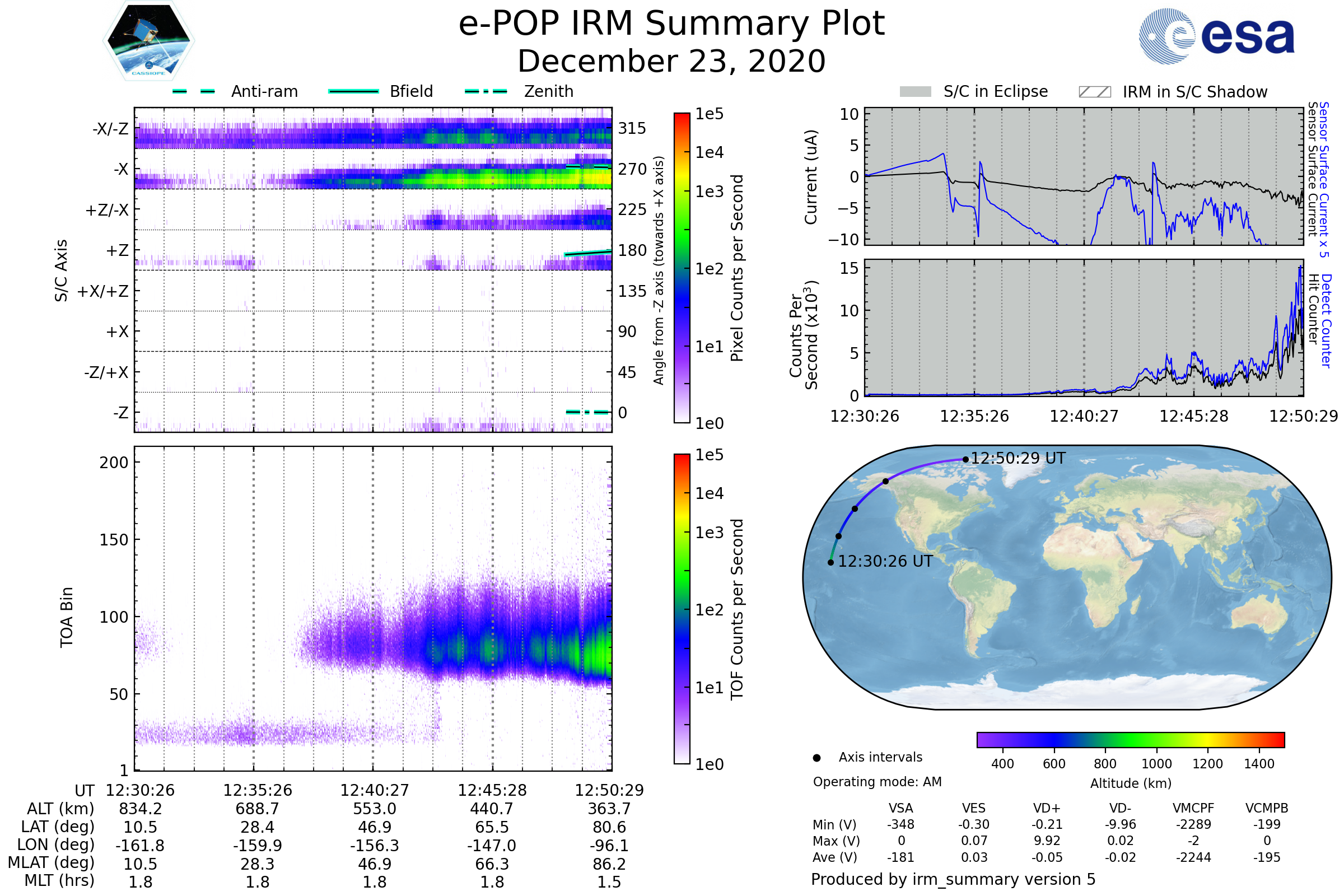Click the Produced by irm_summary version 5 text
The height and width of the screenshot is (896, 1344).
953,879
